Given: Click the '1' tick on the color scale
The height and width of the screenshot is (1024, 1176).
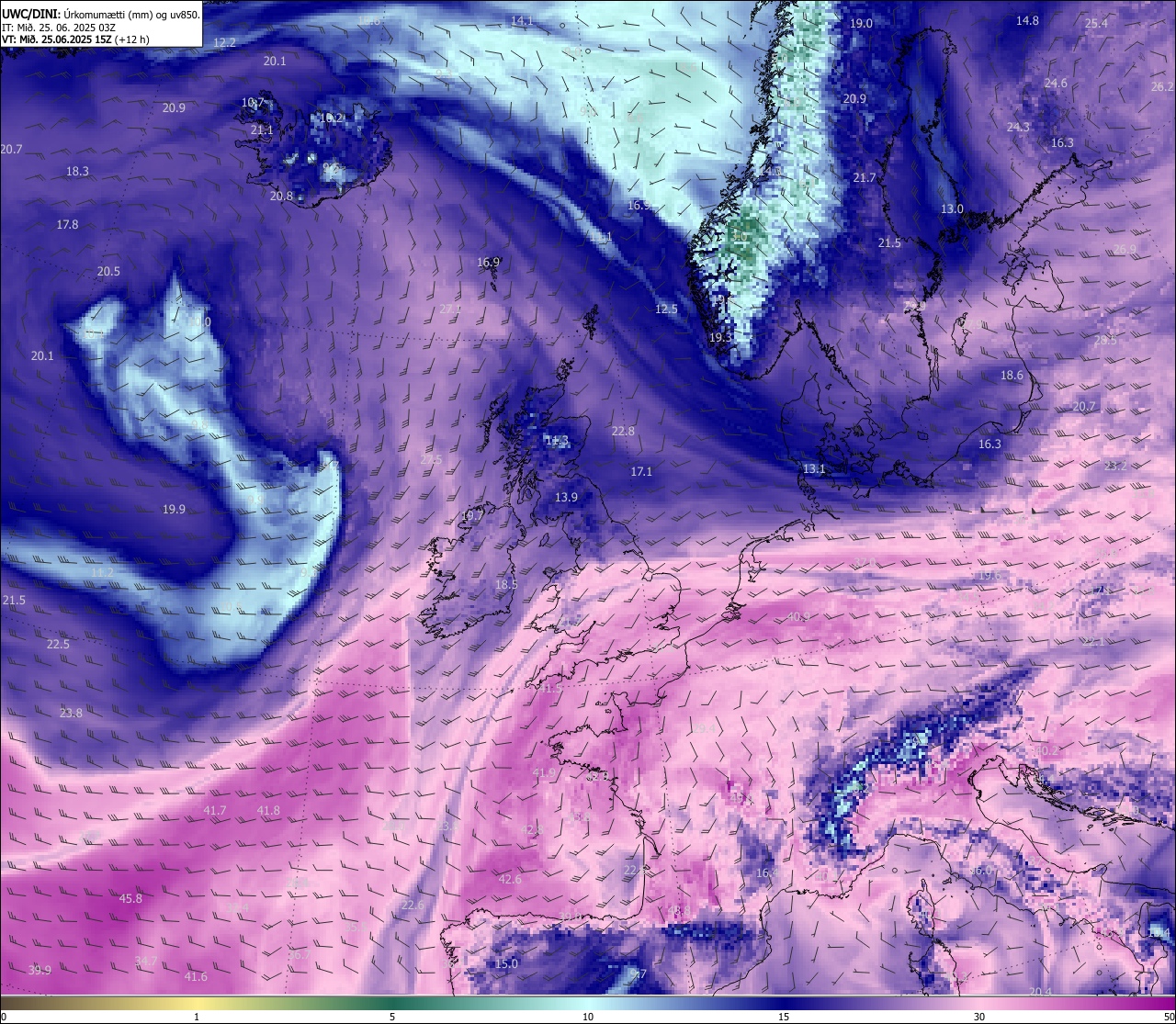Looking at the screenshot, I should point(197,1017).
